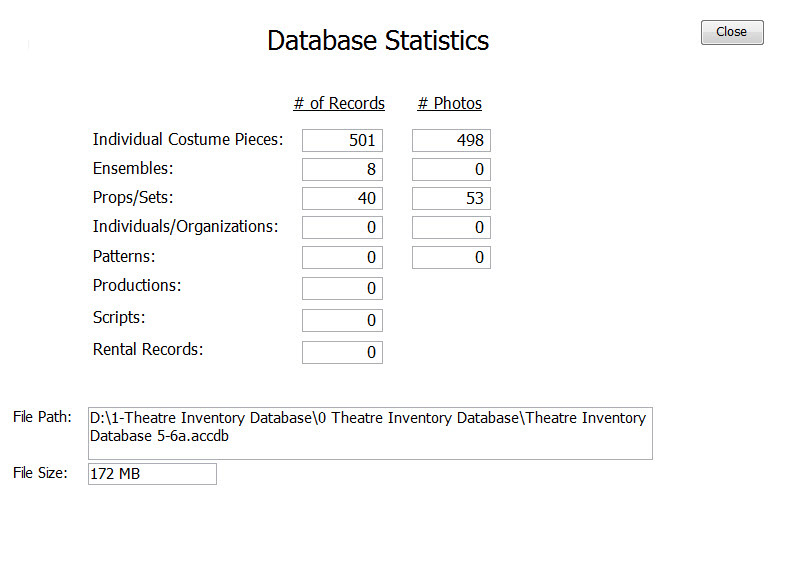The image size is (788, 569).
Task: Select the Patterns photos count field
Action: [x=451, y=257]
